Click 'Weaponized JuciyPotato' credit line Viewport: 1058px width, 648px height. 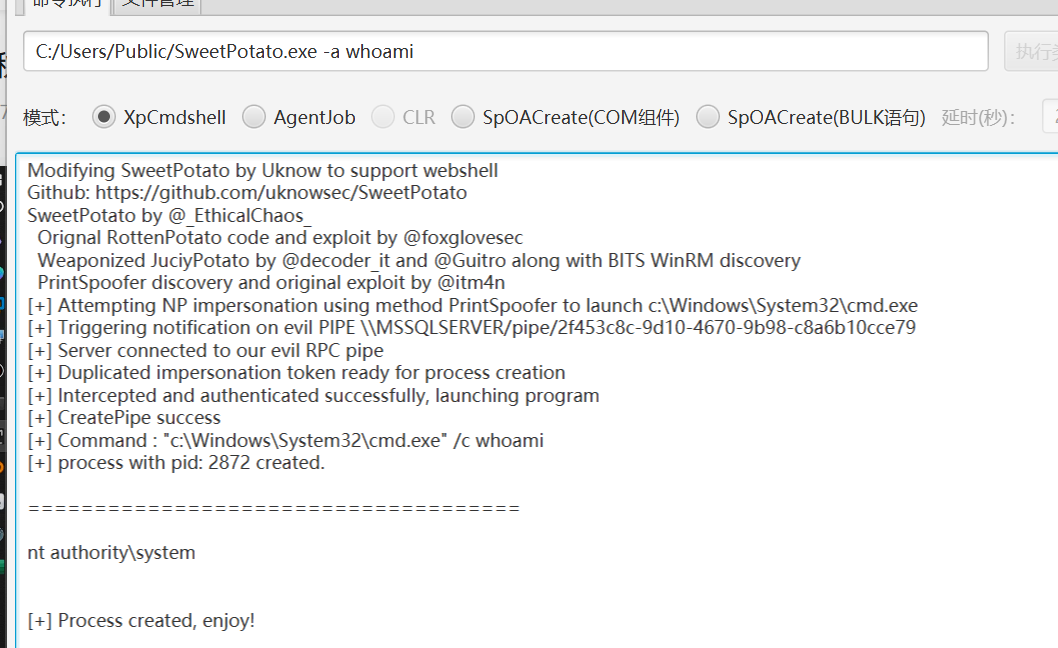coord(419,261)
